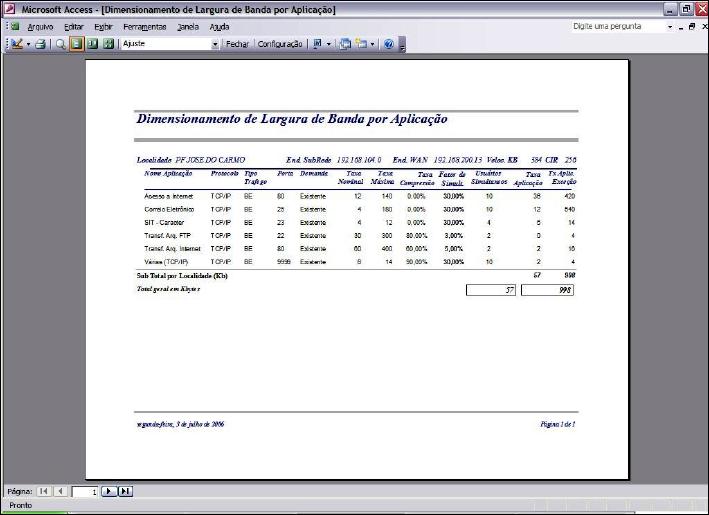Select the Zoom magnifier tool

61,44
